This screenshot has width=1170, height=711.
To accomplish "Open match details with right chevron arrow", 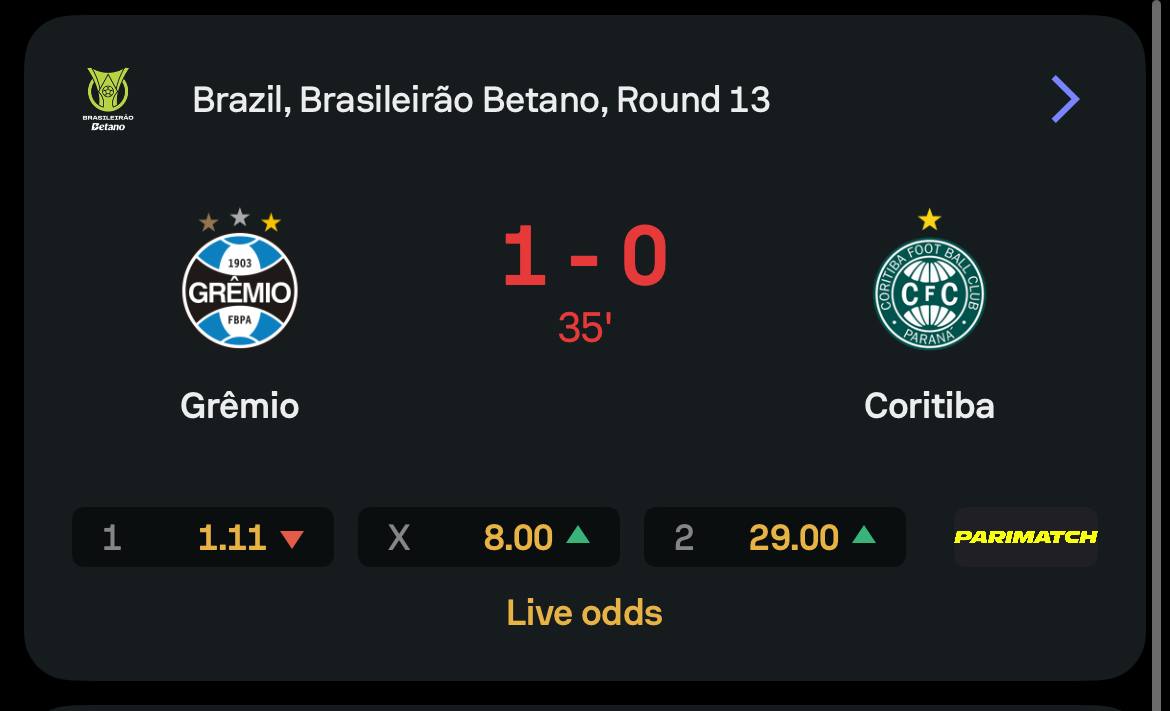I will 1065,99.
